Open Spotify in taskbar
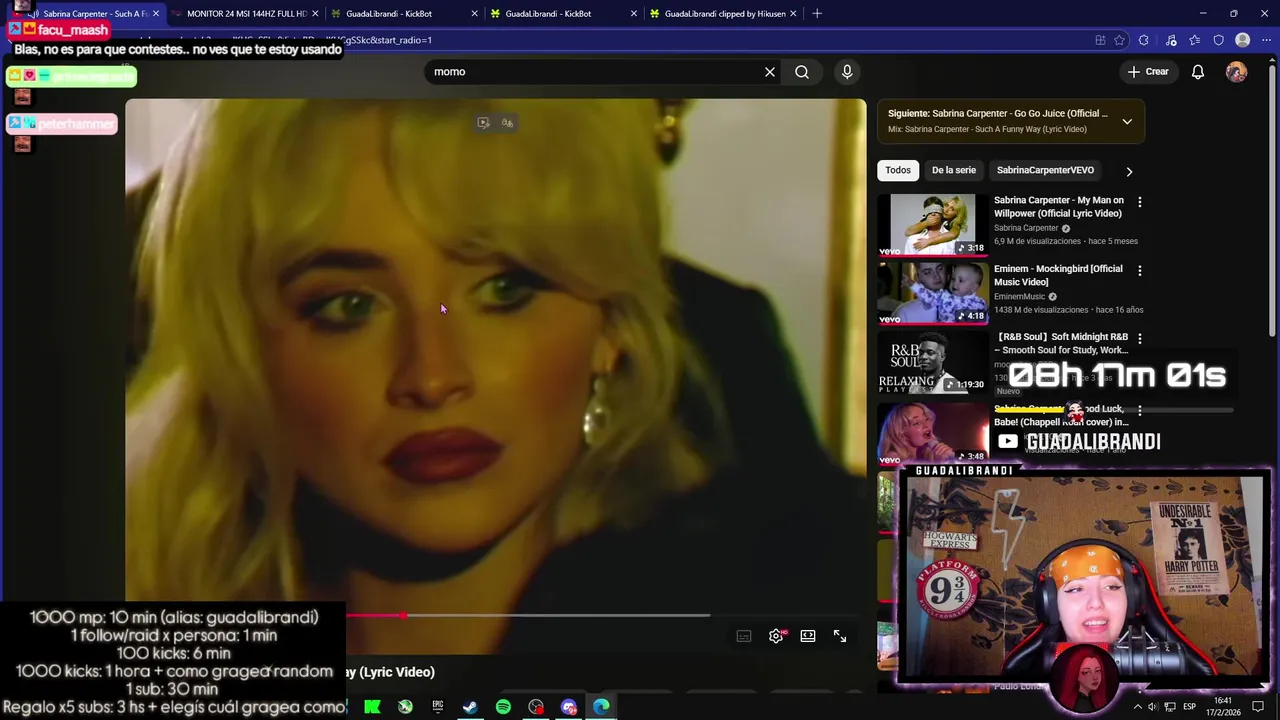 click(x=503, y=707)
